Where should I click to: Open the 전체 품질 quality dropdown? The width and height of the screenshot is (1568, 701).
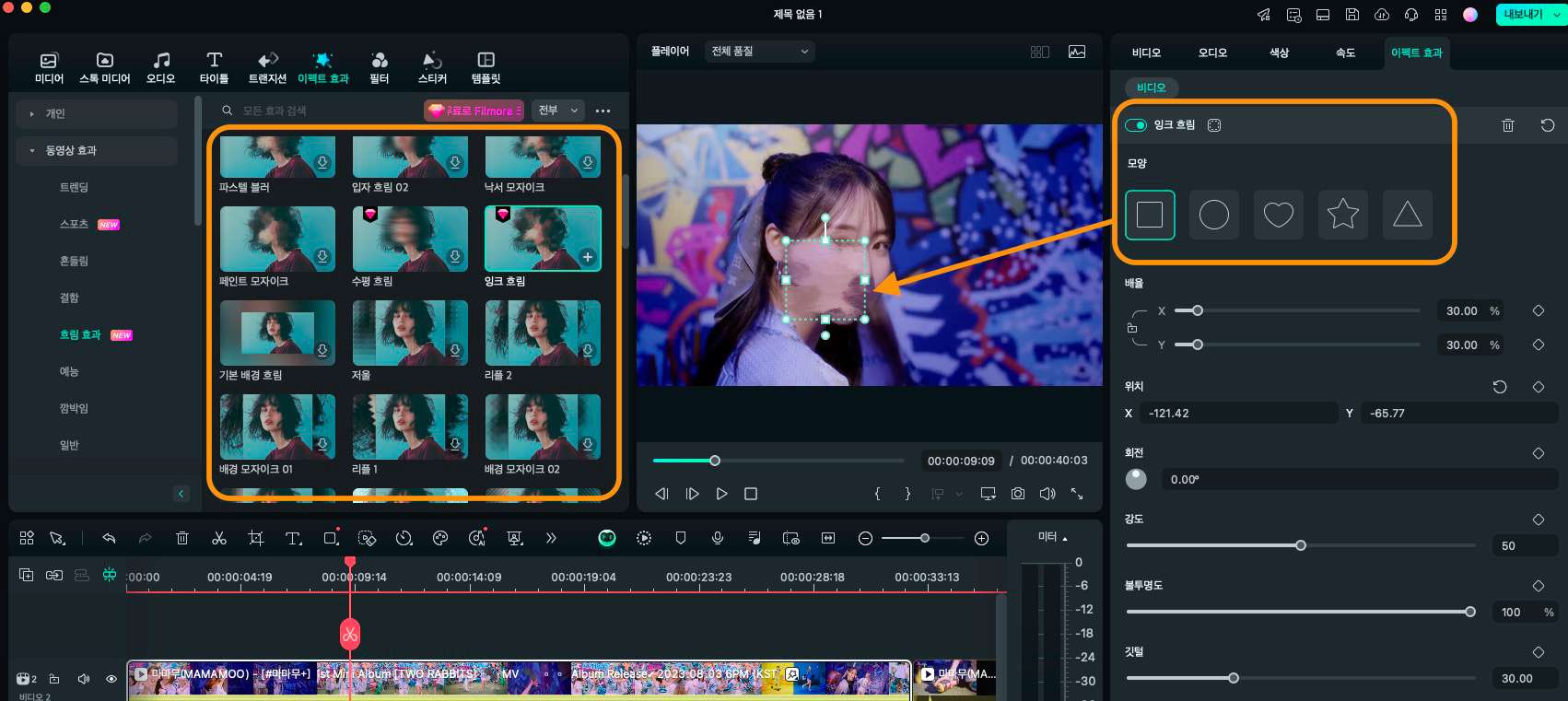click(x=760, y=52)
